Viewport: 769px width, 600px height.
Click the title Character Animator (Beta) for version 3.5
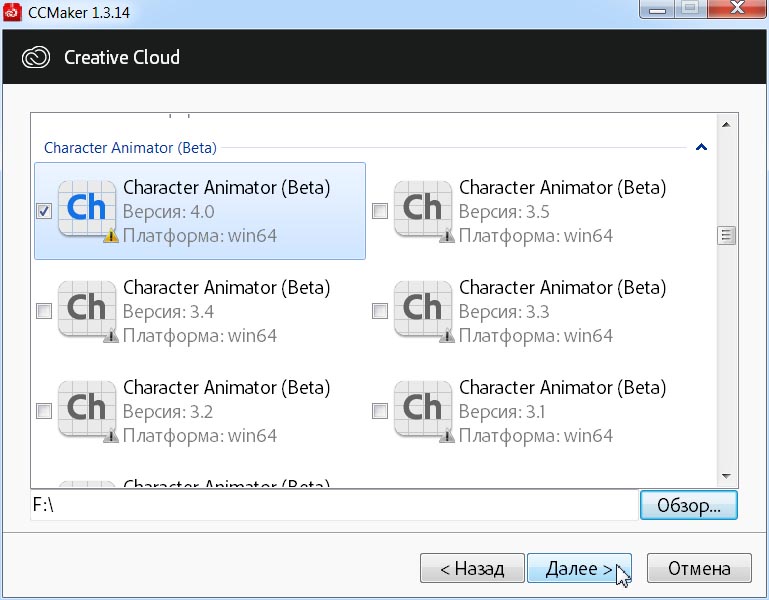(x=563, y=187)
